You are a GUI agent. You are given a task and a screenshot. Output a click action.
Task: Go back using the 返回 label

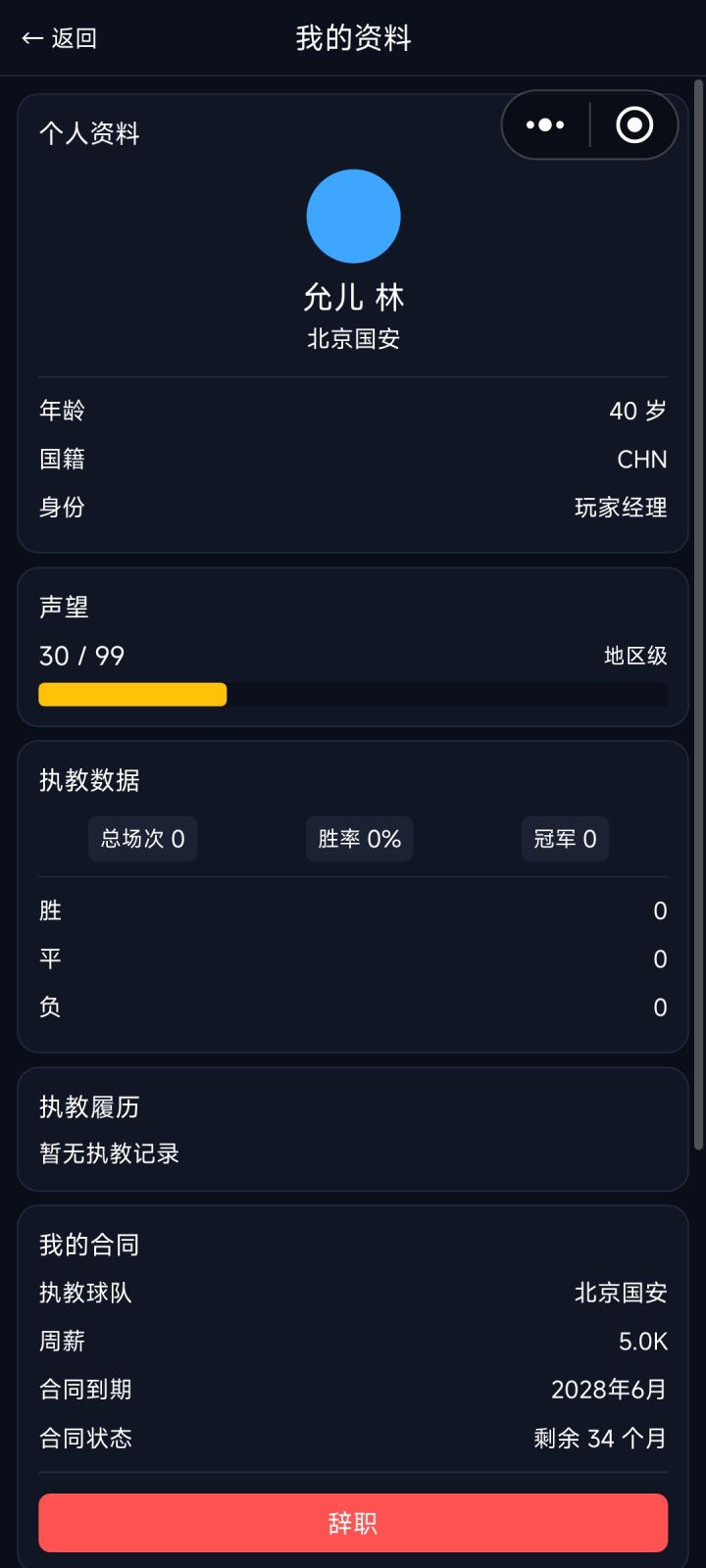(75, 38)
